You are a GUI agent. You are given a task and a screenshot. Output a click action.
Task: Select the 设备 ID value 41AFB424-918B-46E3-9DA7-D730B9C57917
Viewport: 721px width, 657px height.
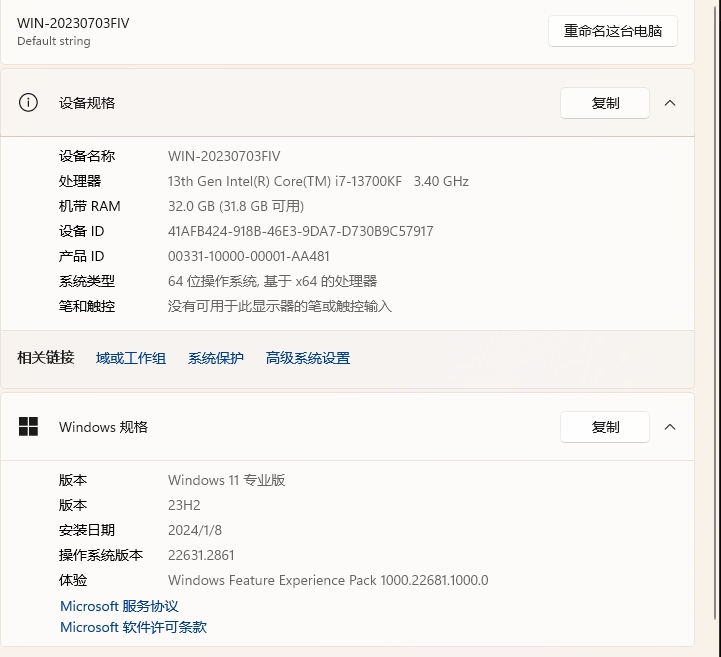coord(300,231)
